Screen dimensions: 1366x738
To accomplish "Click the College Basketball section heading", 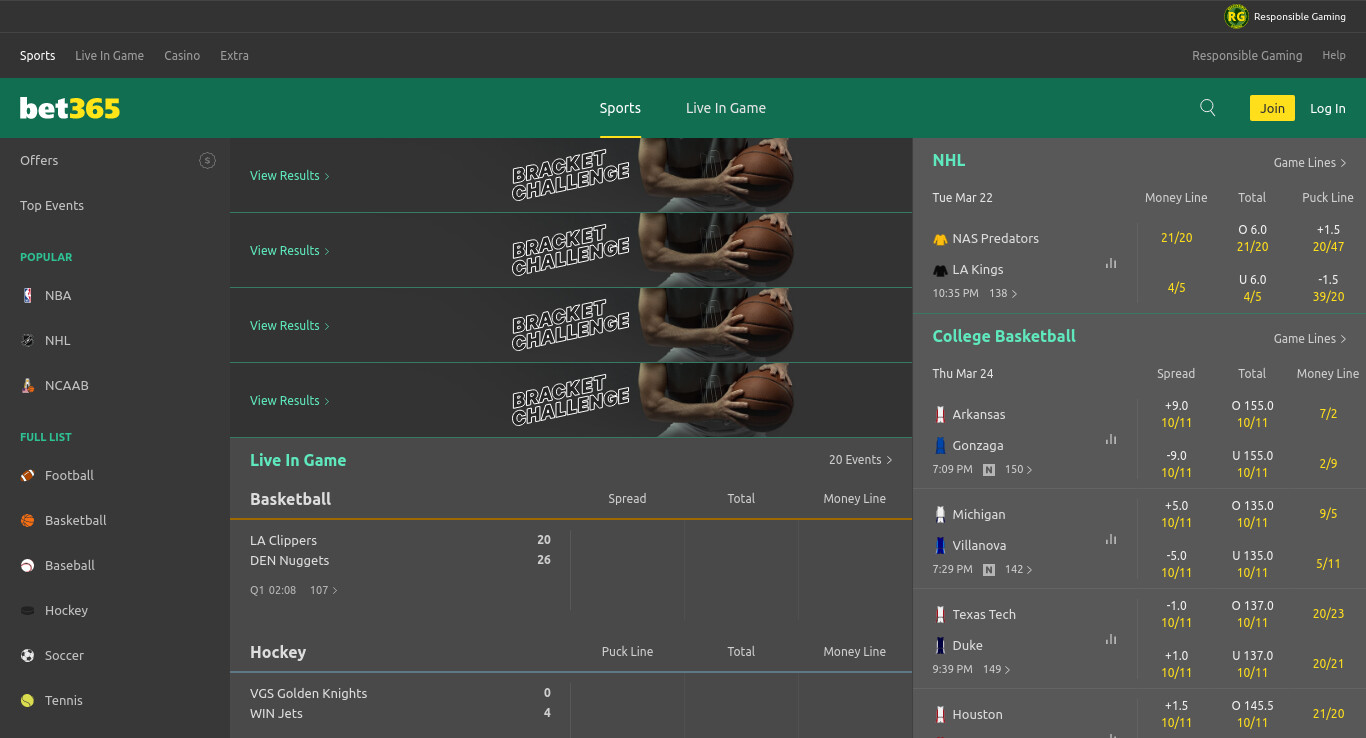I will 1004,336.
